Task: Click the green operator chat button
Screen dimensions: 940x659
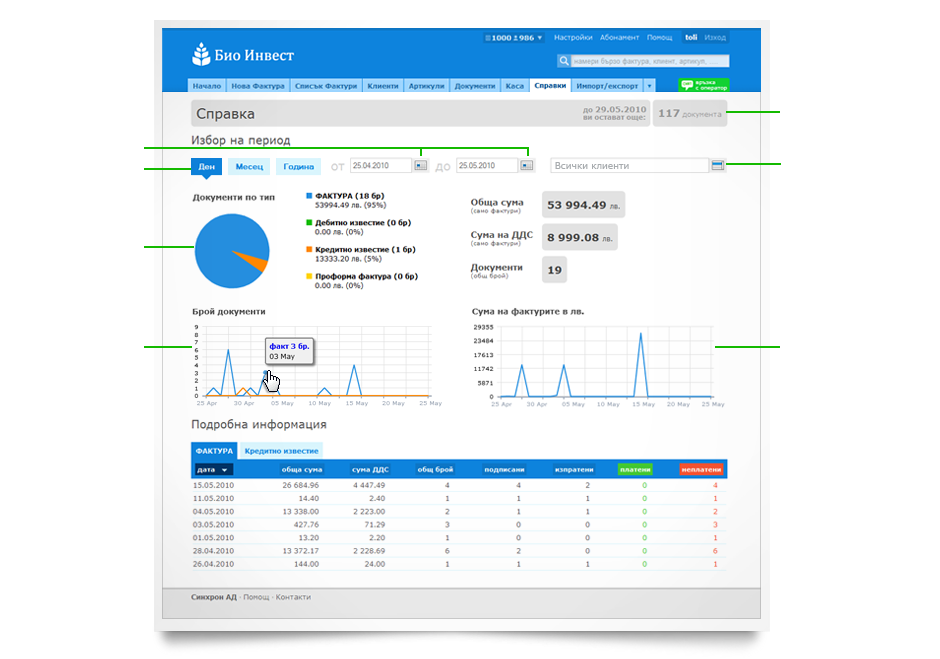Action: point(703,86)
